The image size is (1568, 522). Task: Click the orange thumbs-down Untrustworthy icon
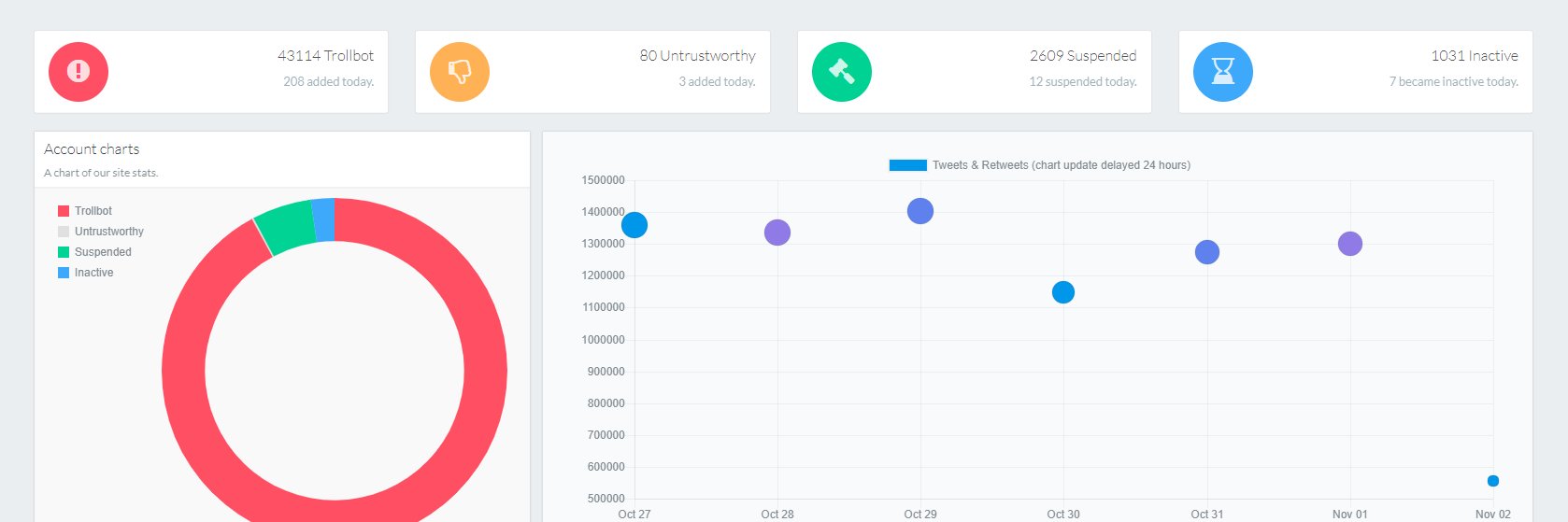click(460, 72)
